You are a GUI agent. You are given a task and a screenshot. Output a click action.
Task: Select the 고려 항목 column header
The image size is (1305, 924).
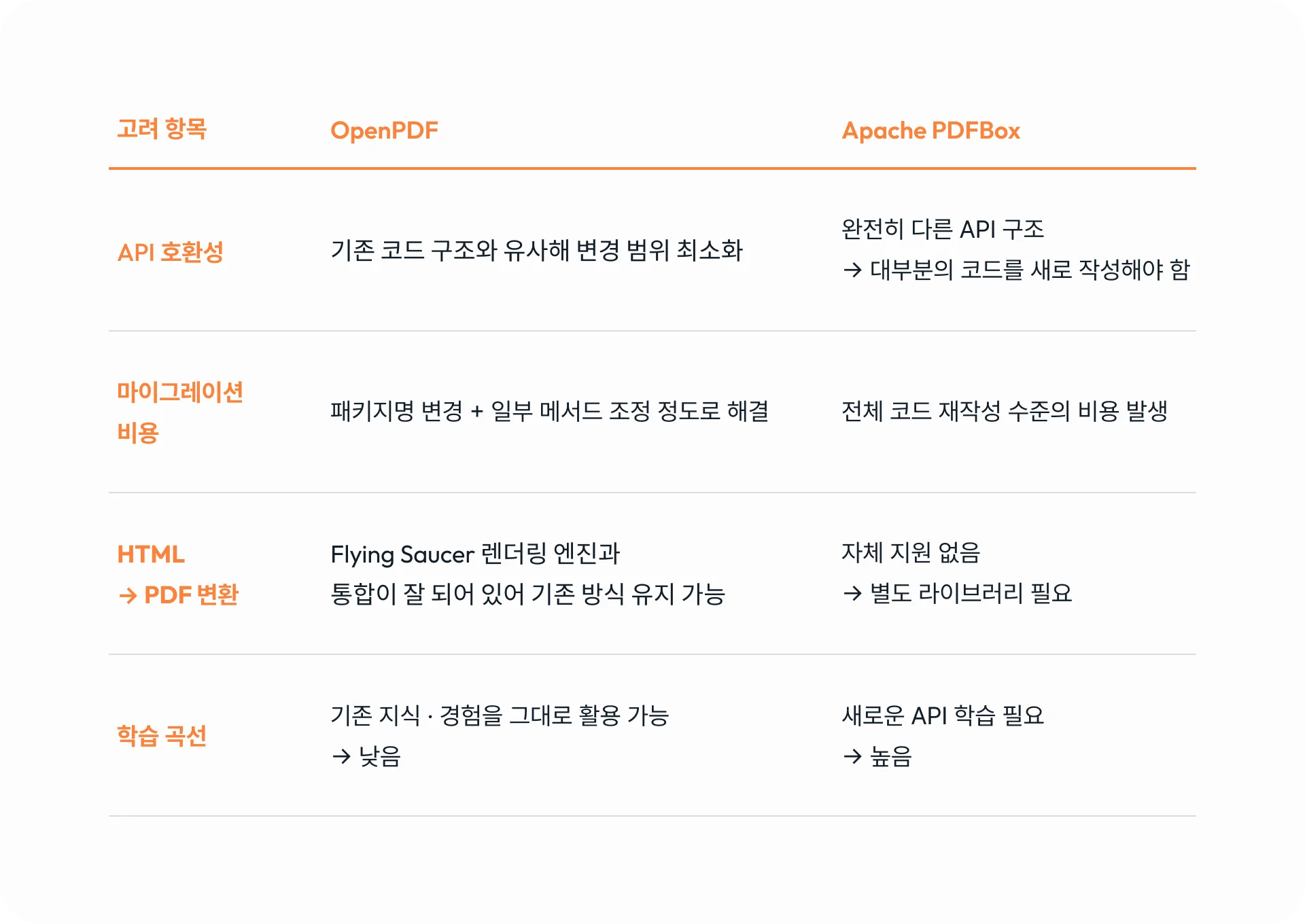(162, 129)
